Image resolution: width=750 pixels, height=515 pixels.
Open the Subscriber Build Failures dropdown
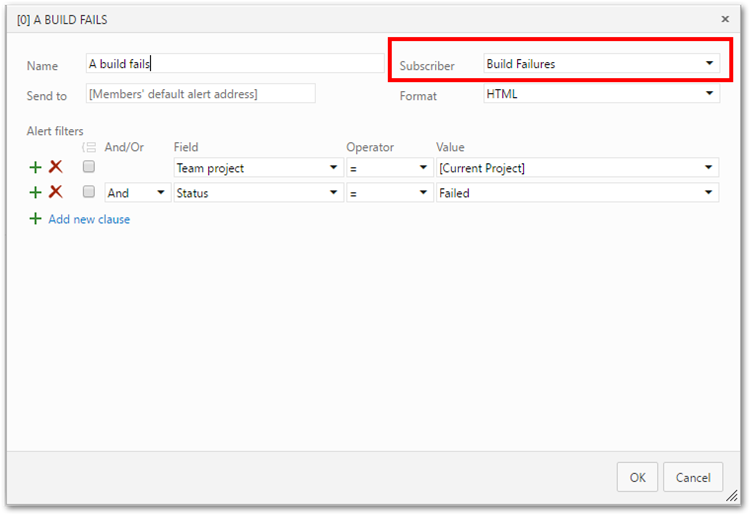tap(601, 64)
